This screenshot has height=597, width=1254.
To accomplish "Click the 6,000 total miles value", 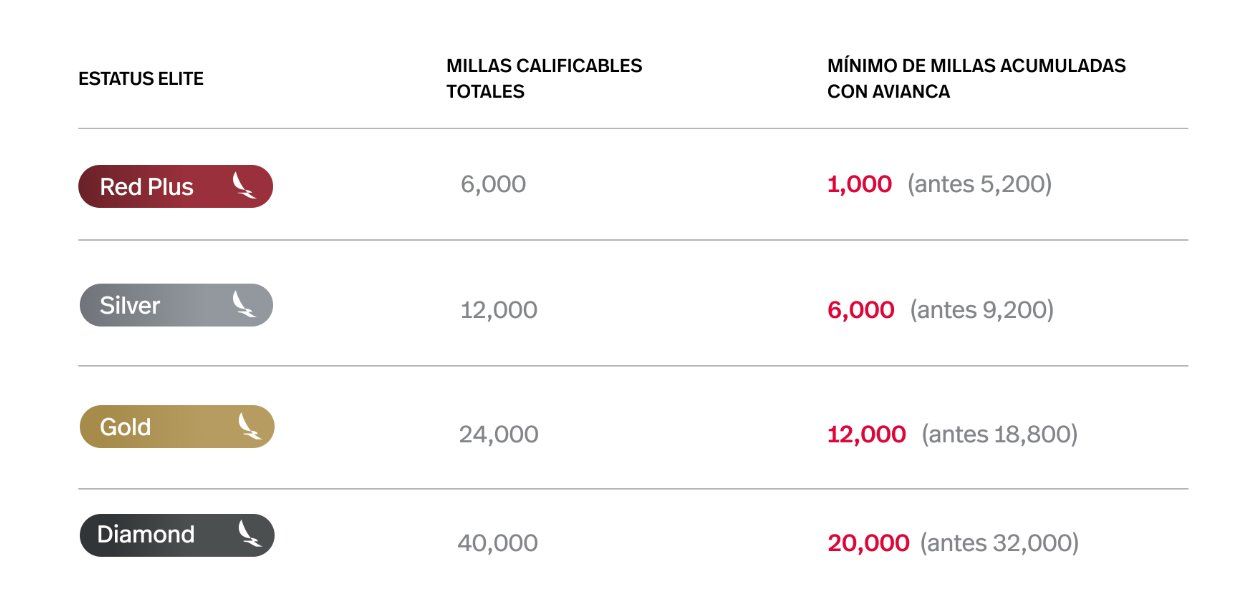I will point(493,184).
